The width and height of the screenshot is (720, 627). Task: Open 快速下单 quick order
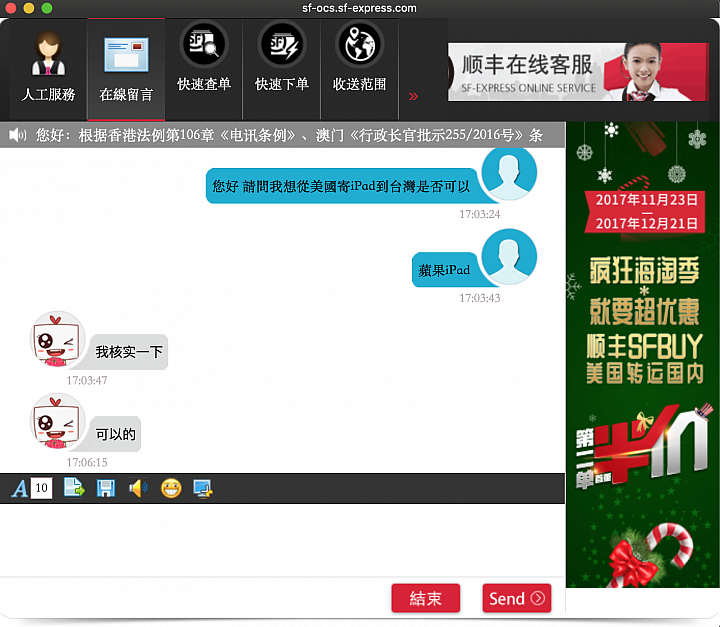pos(281,69)
